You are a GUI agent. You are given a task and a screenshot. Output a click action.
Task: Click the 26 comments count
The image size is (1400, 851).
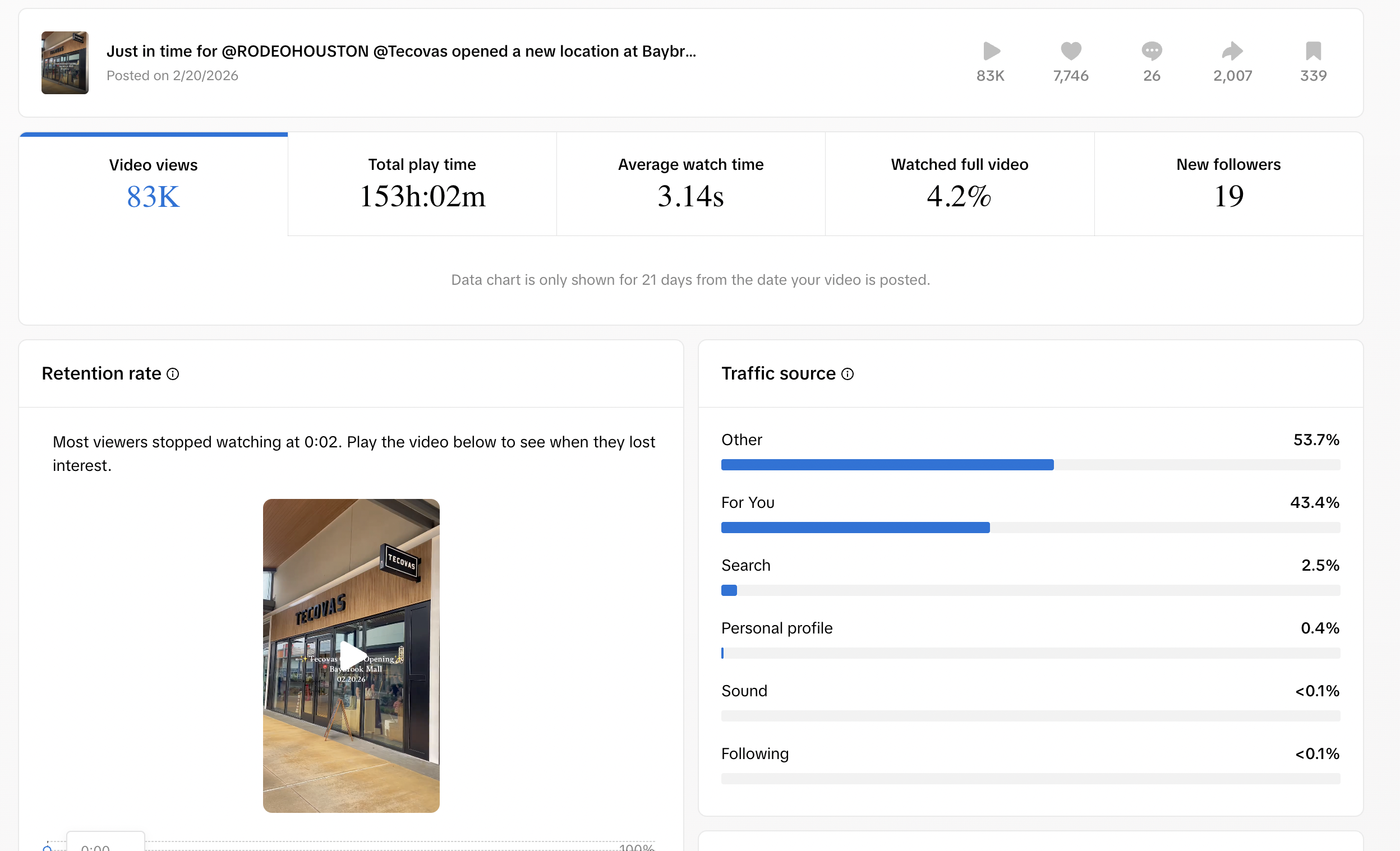click(x=1152, y=76)
